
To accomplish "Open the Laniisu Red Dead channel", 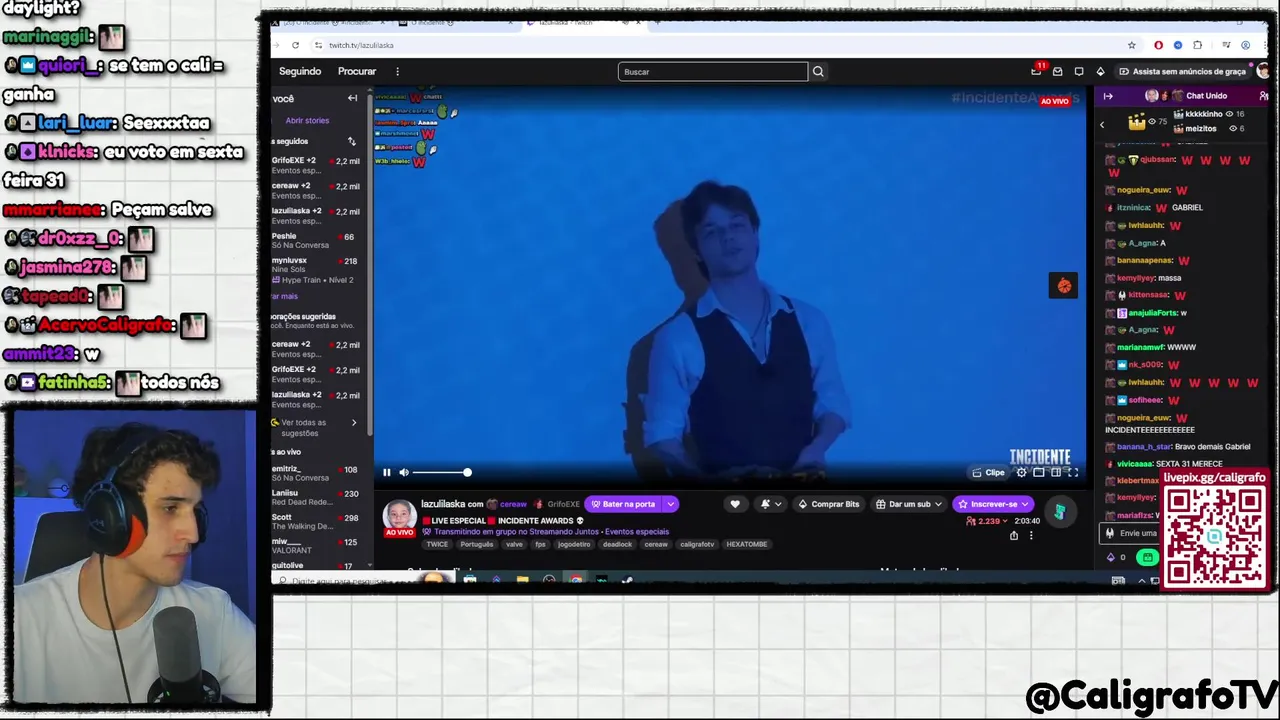I will click(315, 497).
